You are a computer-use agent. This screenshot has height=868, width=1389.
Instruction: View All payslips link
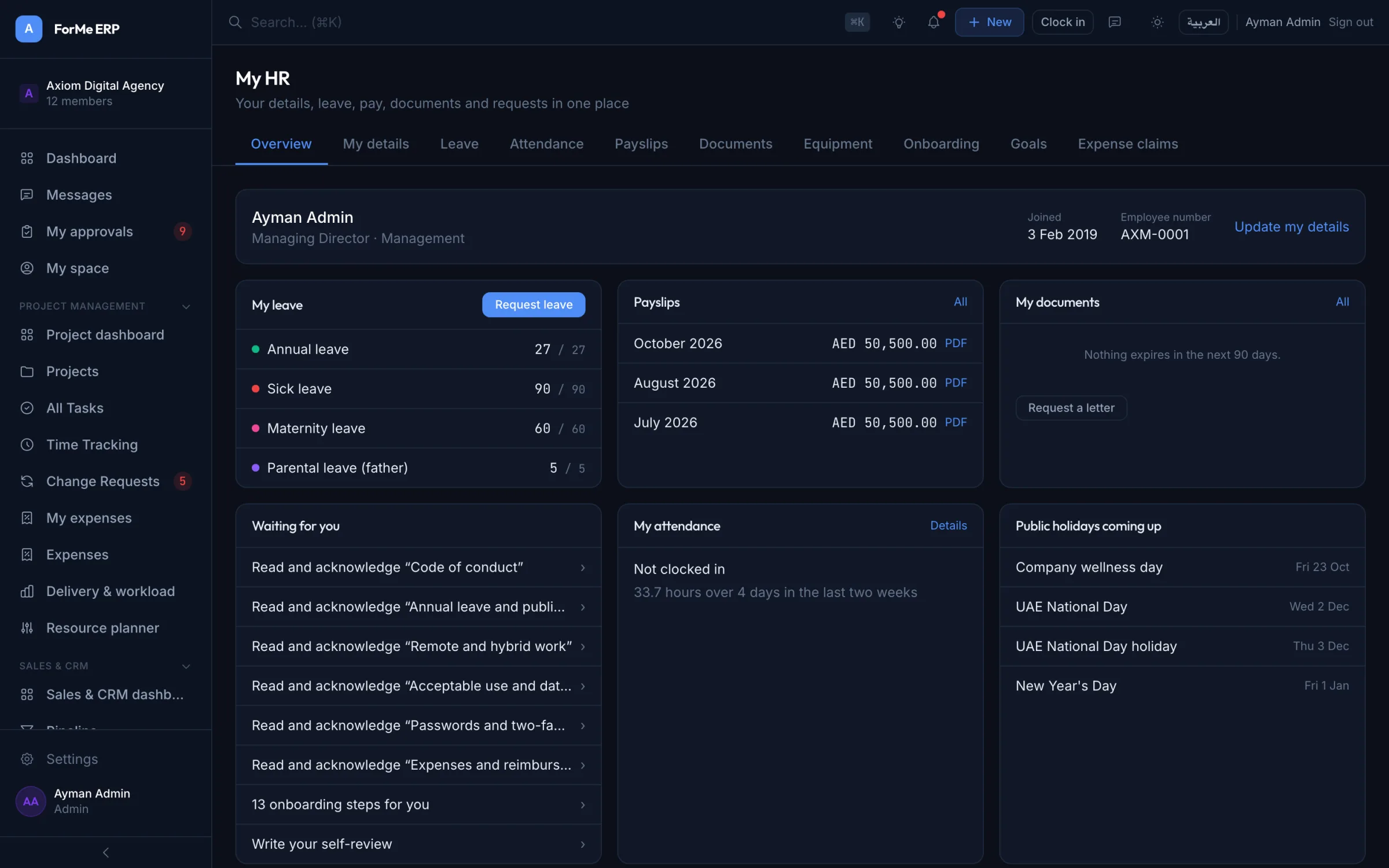(x=960, y=301)
